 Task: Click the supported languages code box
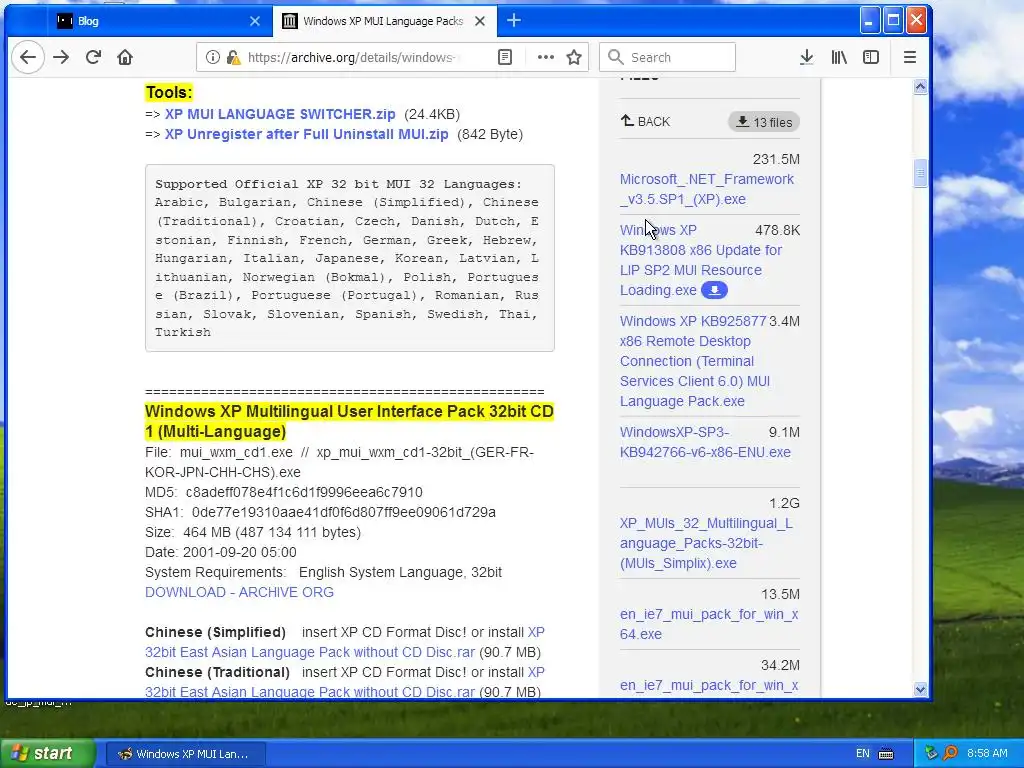pos(349,258)
